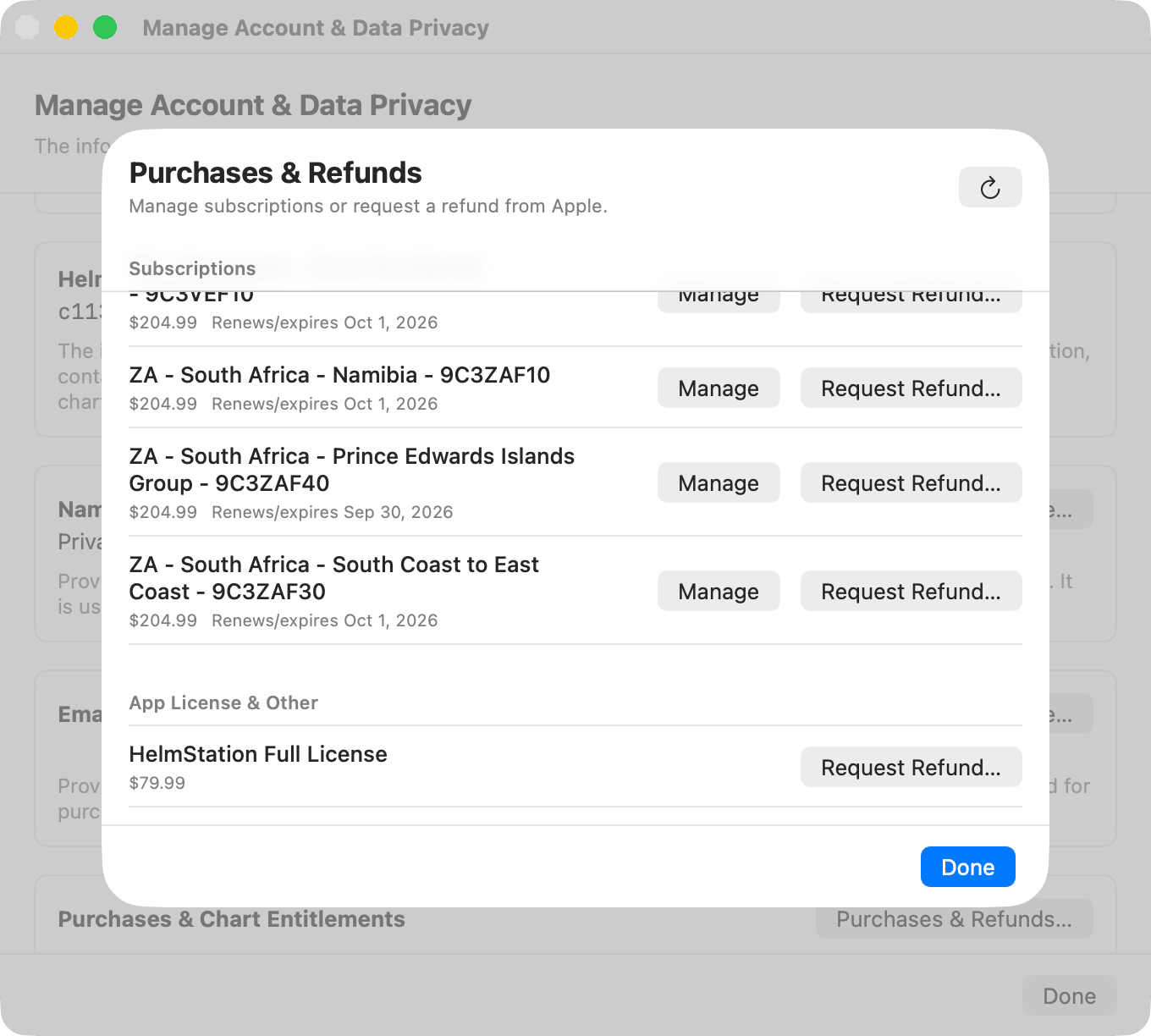Click the 'Group - 9C3ZAF40' subscription title
The image size is (1151, 1036).
tap(229, 483)
